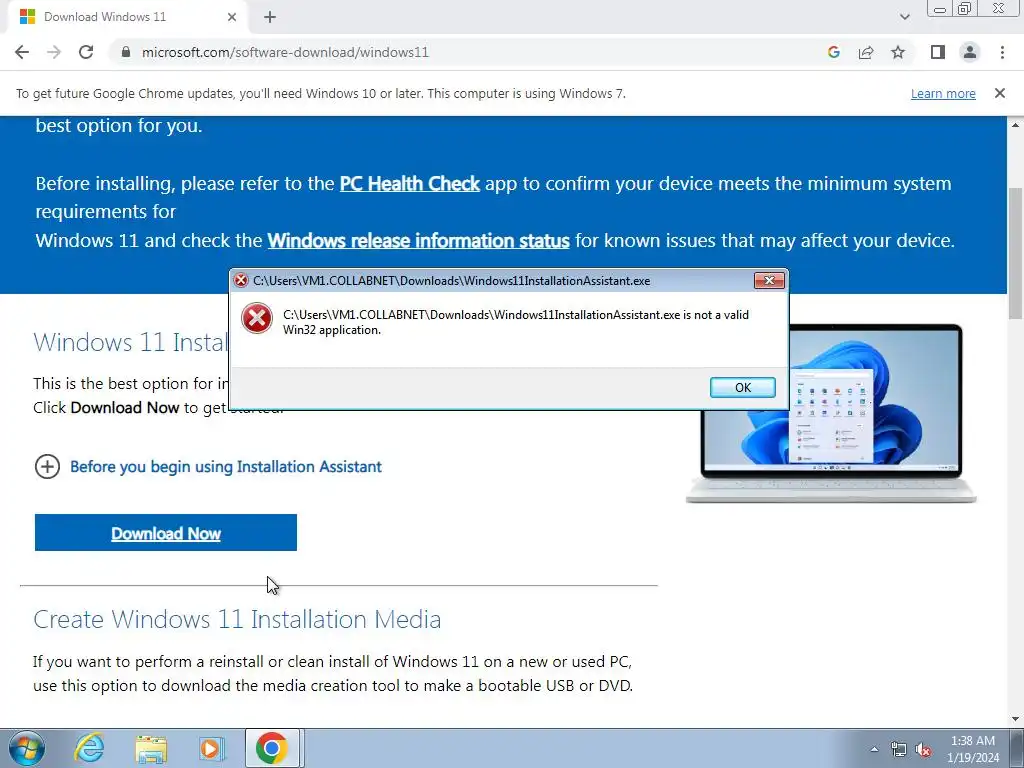Click the forward navigation arrow

point(54,52)
